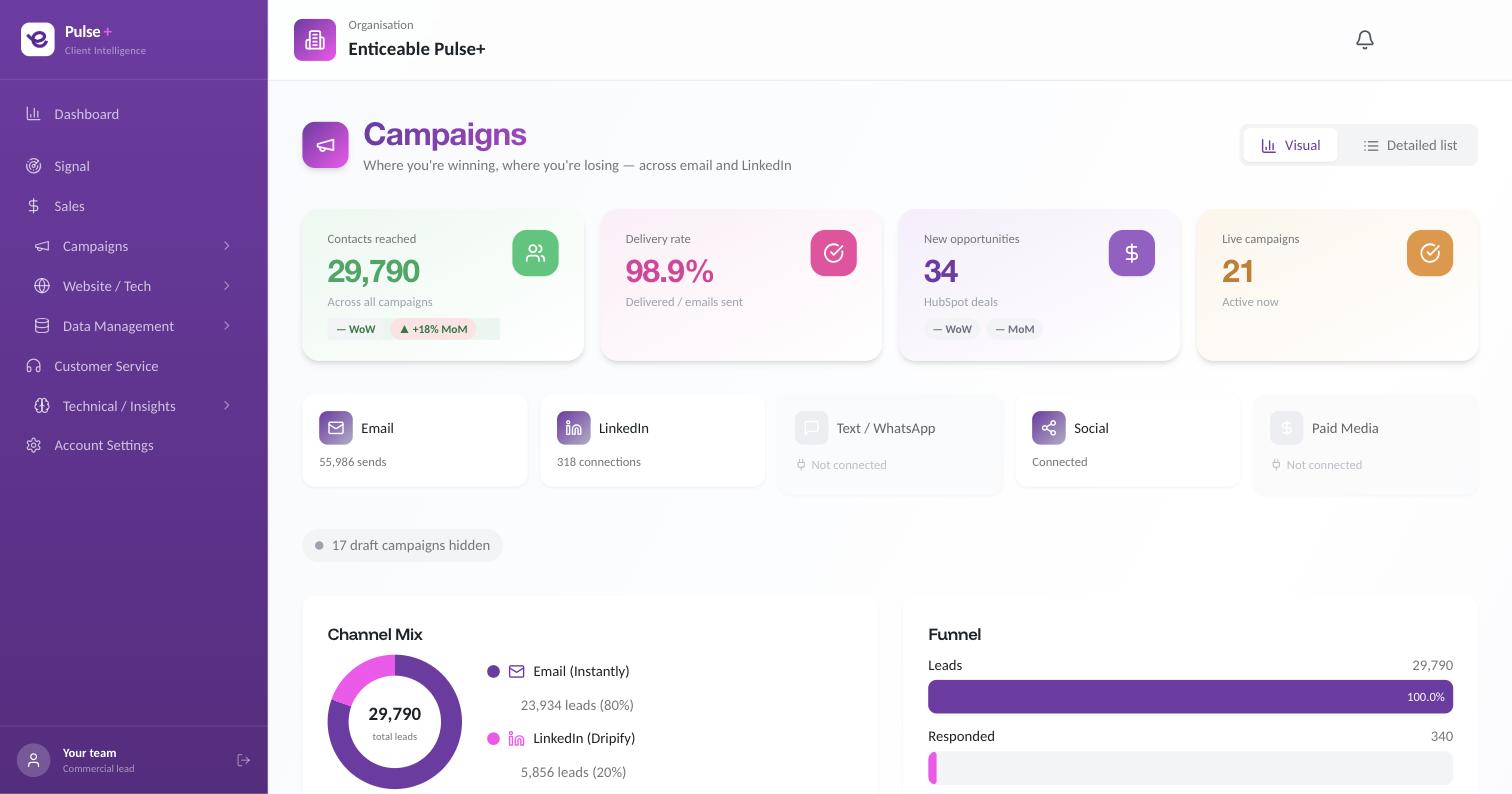The image size is (1512, 794).
Task: Click Not connected under Paid Media
Action: pos(1324,465)
